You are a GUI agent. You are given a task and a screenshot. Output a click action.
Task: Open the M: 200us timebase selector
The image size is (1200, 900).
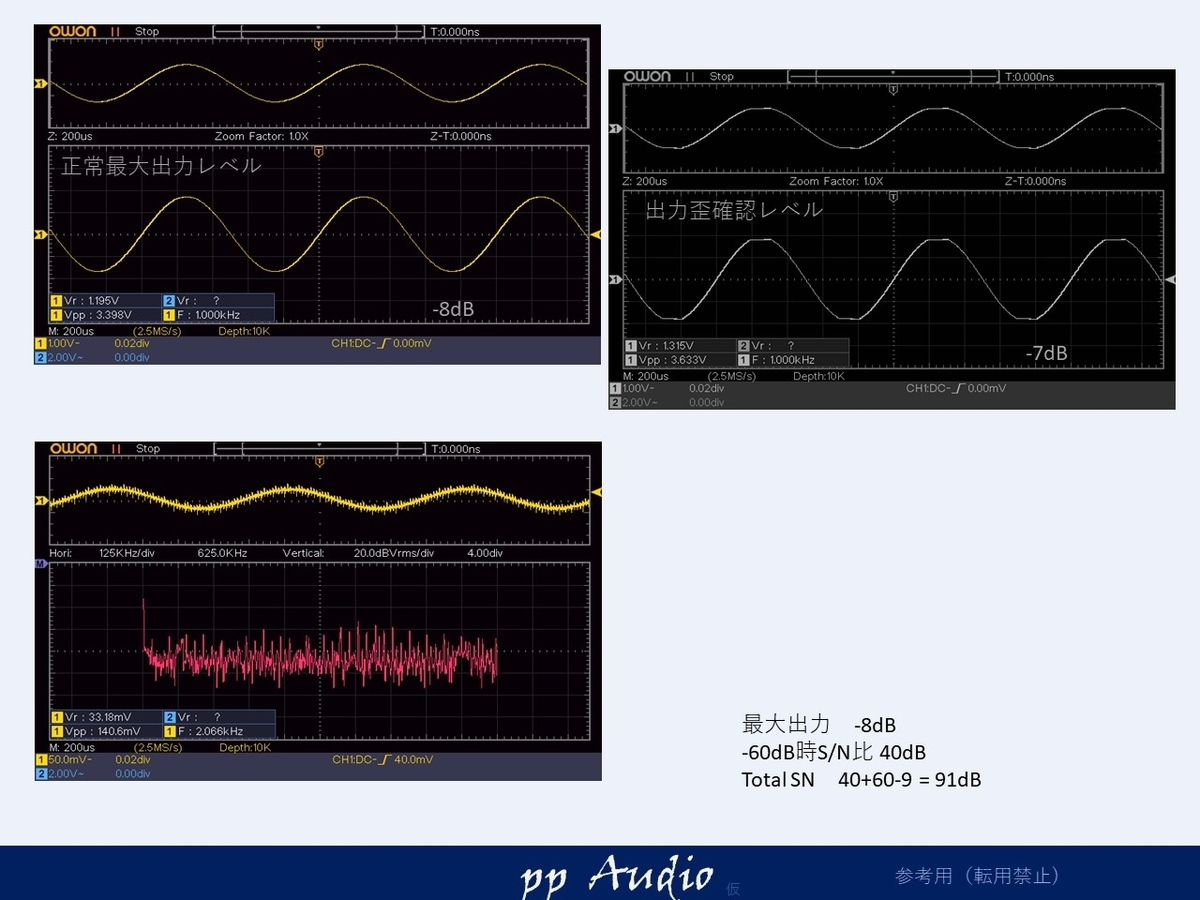(x=70, y=329)
